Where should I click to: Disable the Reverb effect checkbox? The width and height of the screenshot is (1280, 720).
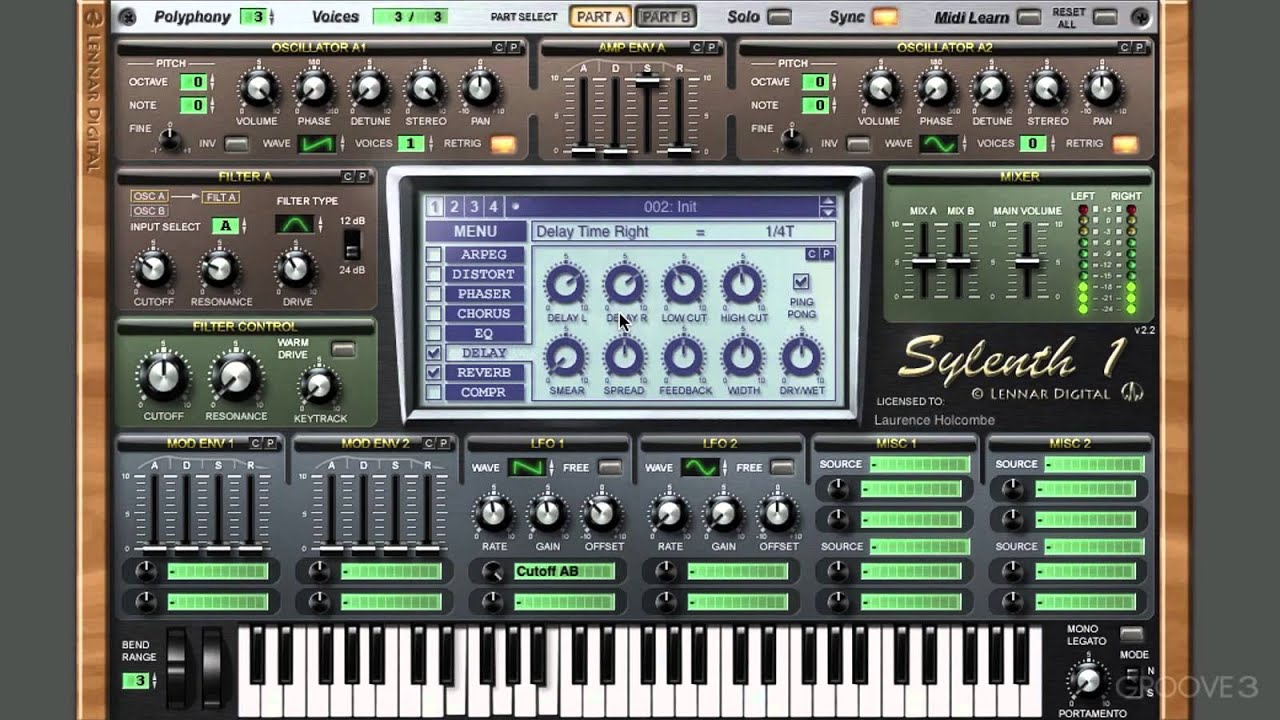(x=434, y=372)
